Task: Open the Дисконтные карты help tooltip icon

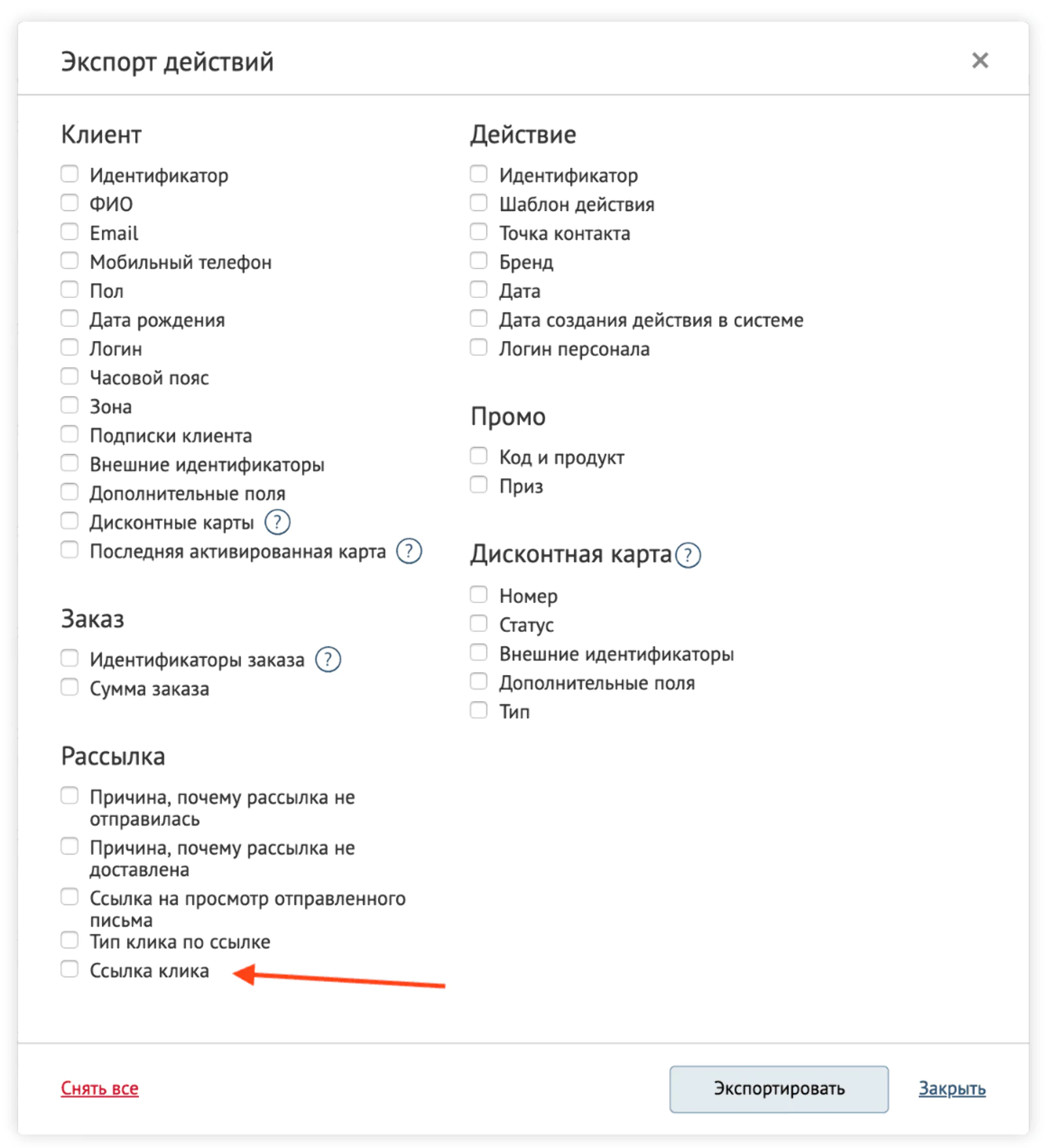Action: tap(277, 522)
